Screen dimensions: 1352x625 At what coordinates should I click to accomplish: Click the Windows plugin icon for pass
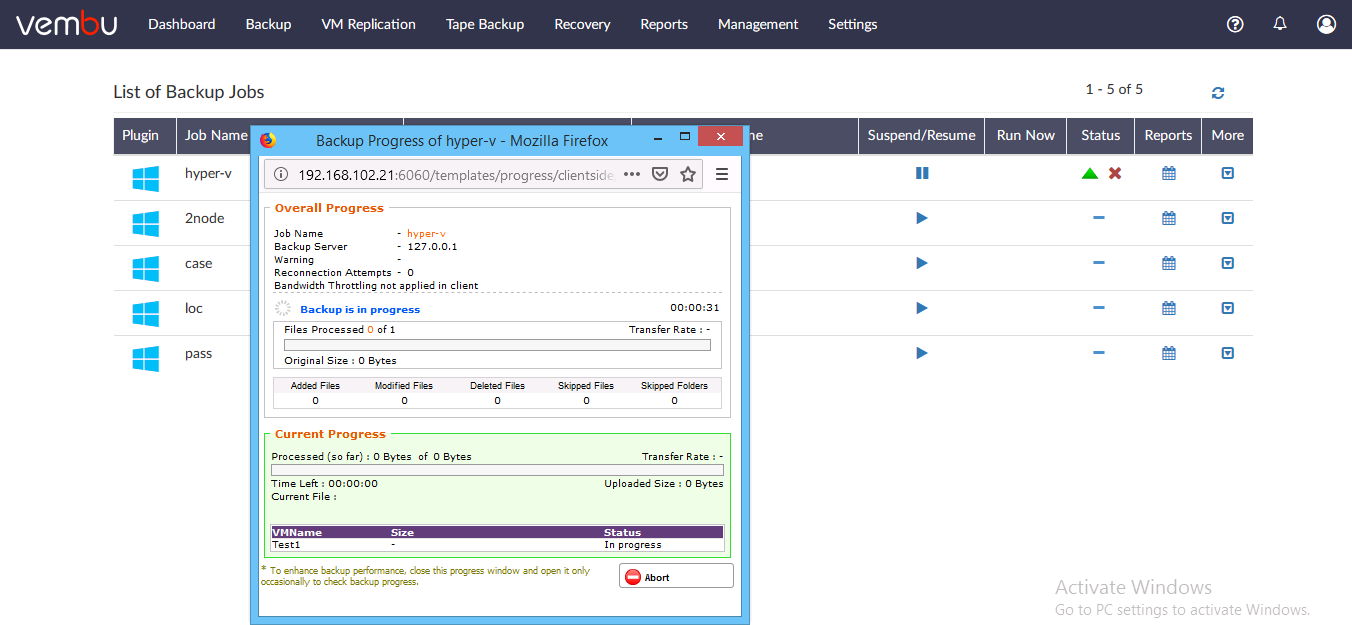tap(145, 359)
